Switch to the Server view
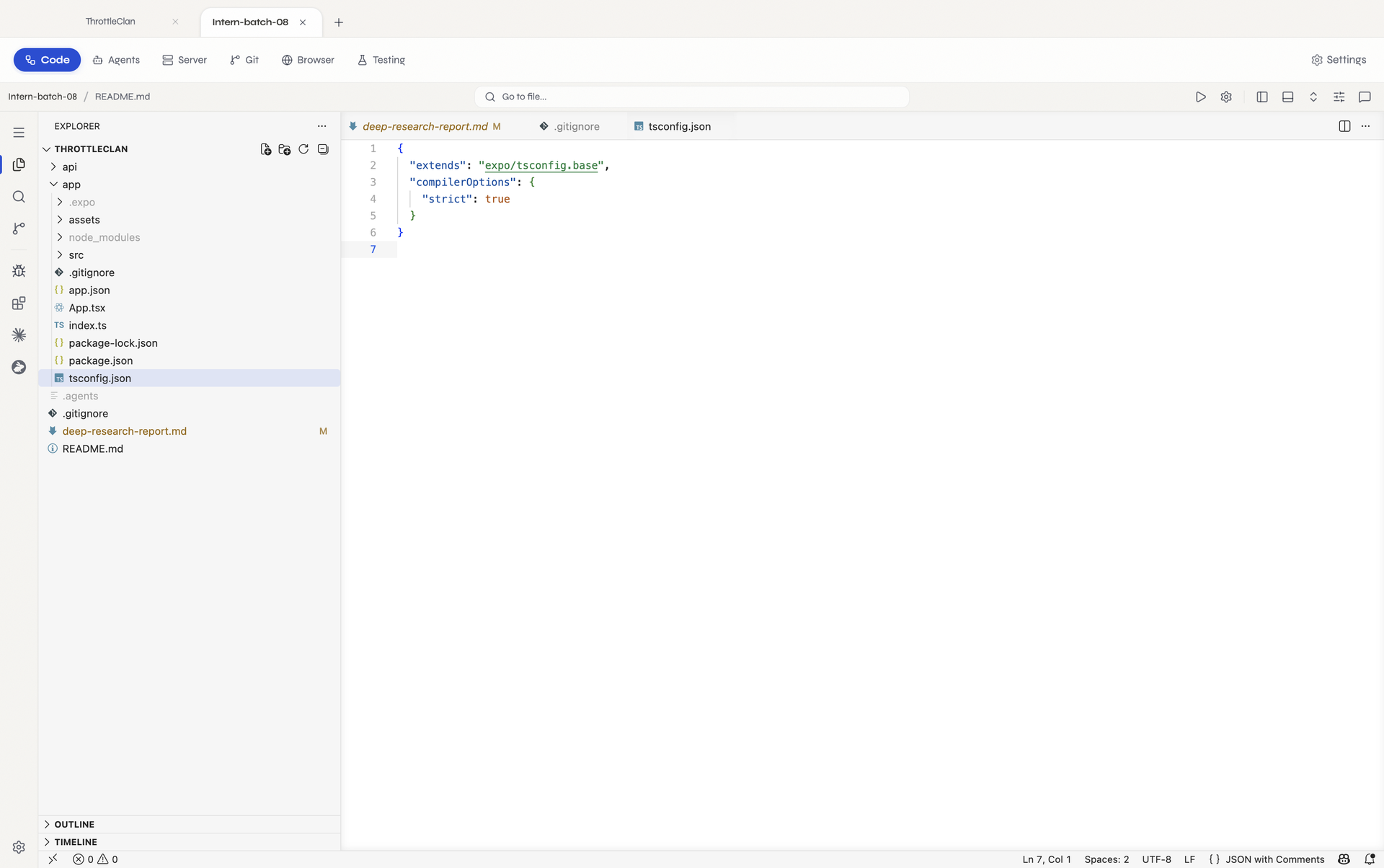Image resolution: width=1384 pixels, height=868 pixels. click(185, 60)
